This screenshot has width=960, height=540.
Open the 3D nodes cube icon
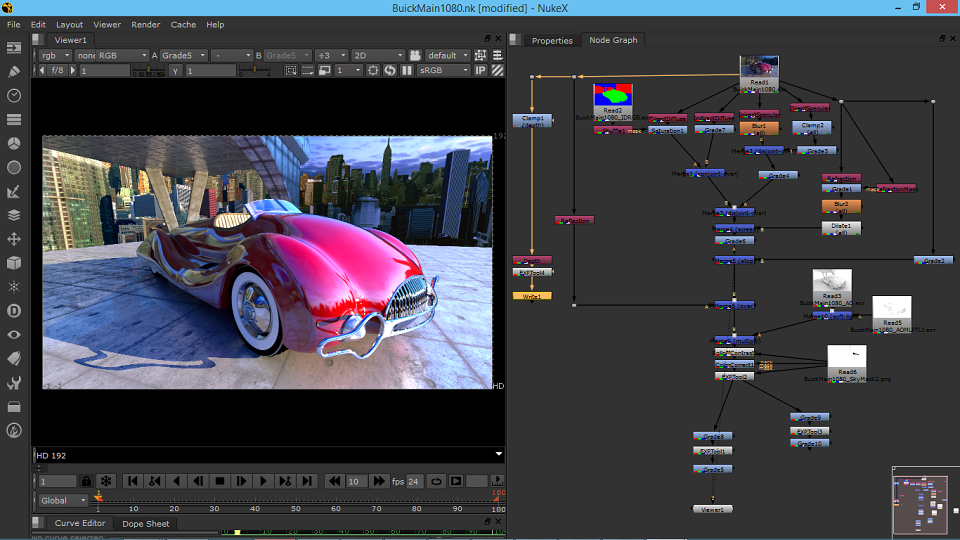click(13, 263)
